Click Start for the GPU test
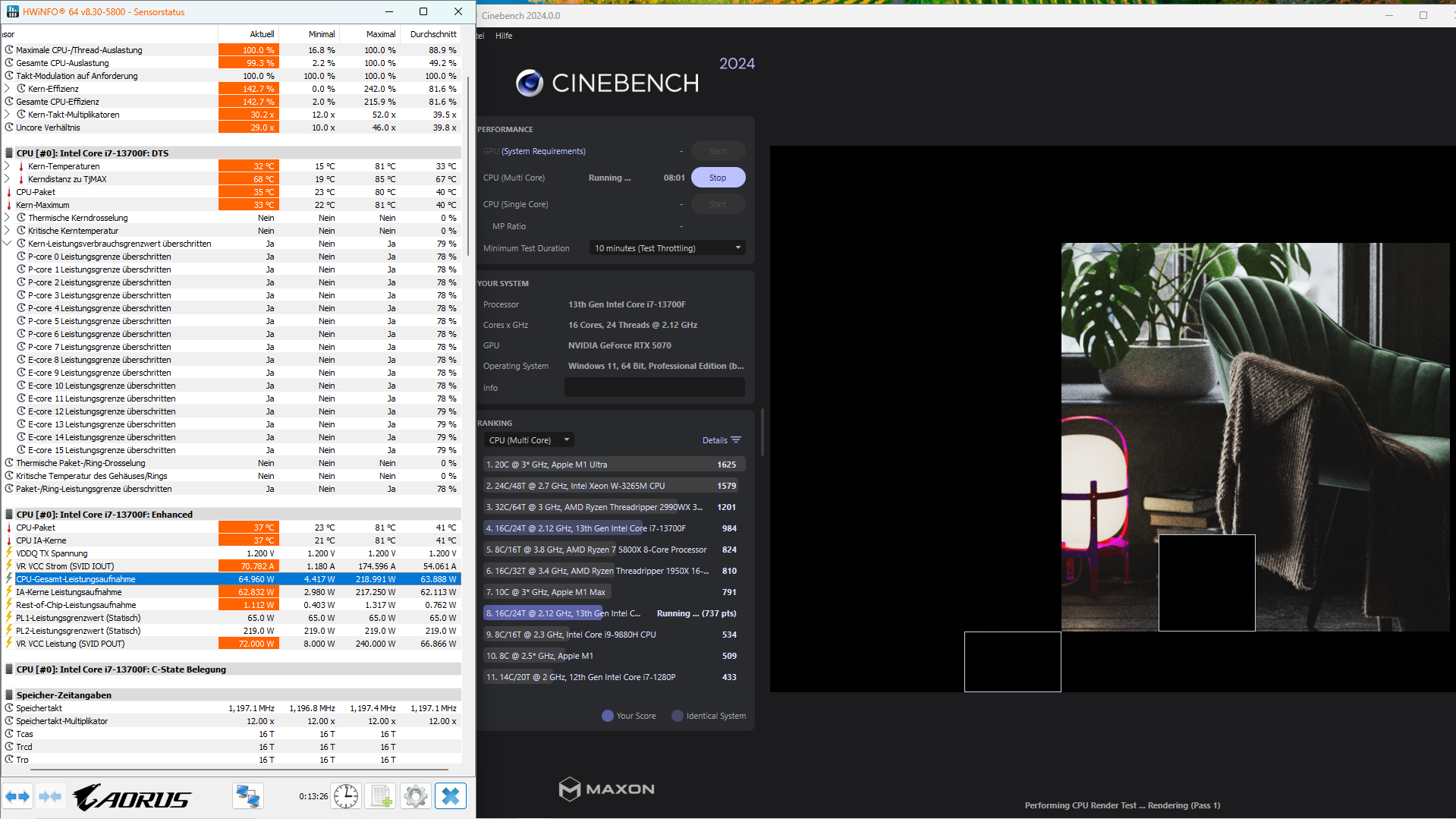1456x819 pixels. click(718, 151)
